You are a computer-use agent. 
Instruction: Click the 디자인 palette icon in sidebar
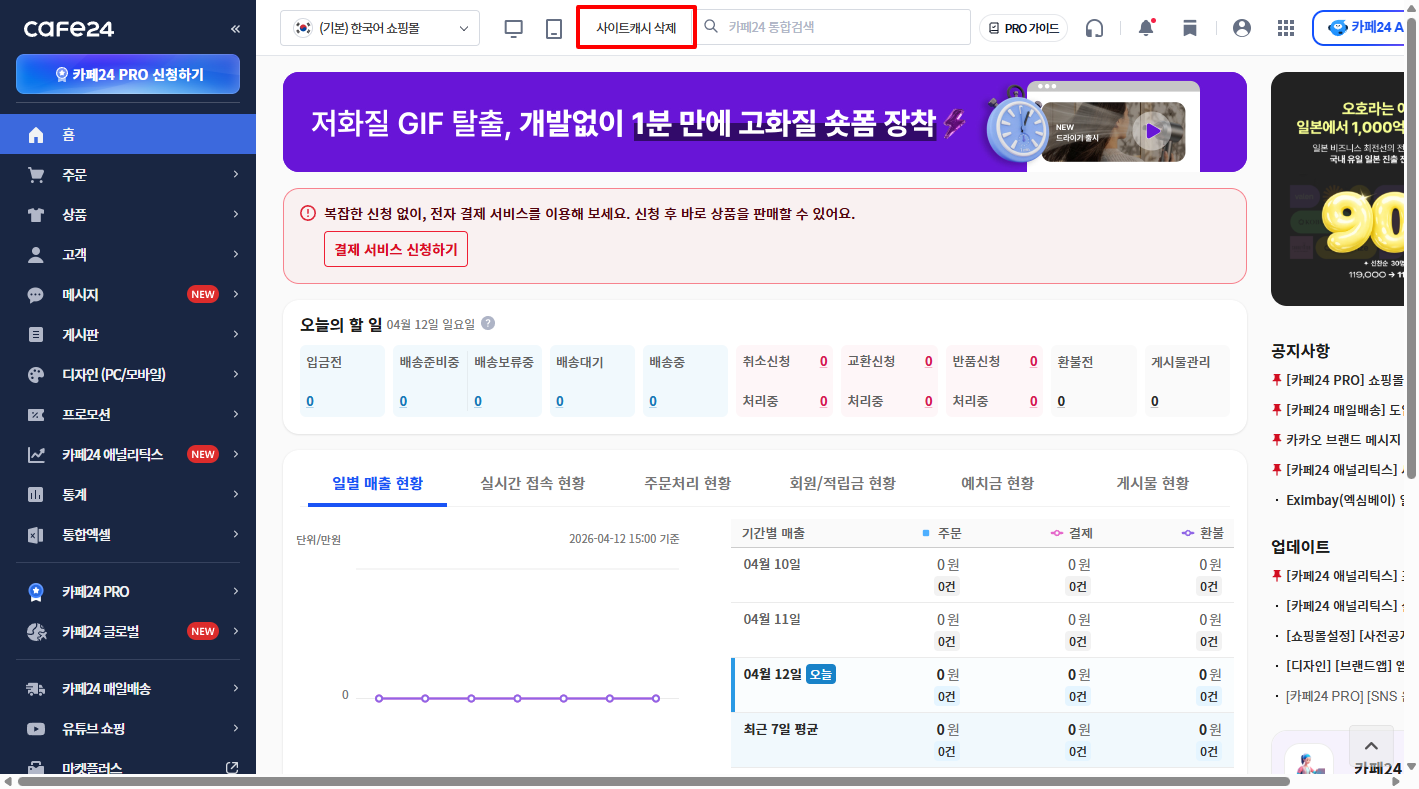36,375
